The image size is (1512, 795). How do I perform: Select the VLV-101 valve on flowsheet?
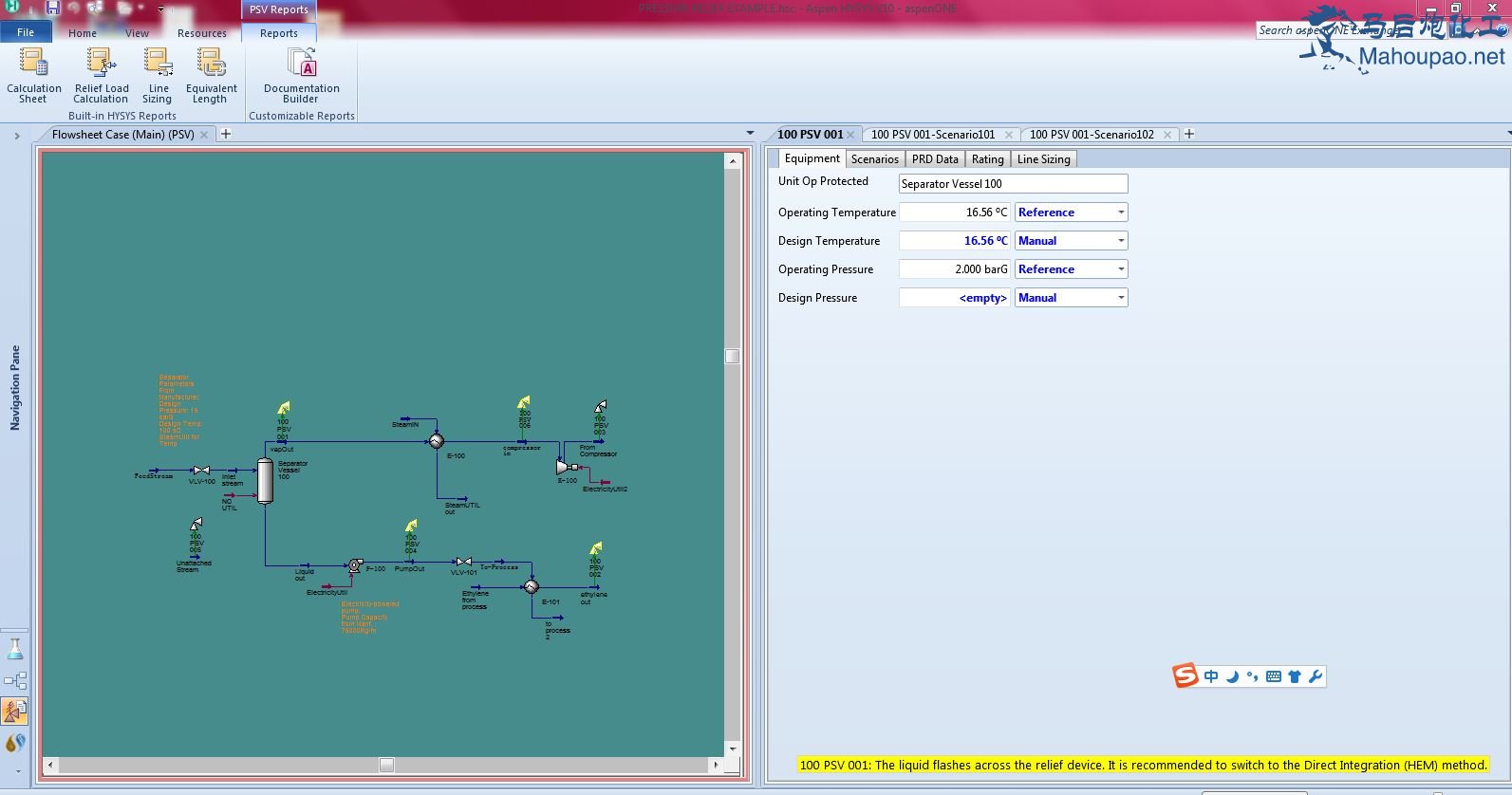coord(463,562)
